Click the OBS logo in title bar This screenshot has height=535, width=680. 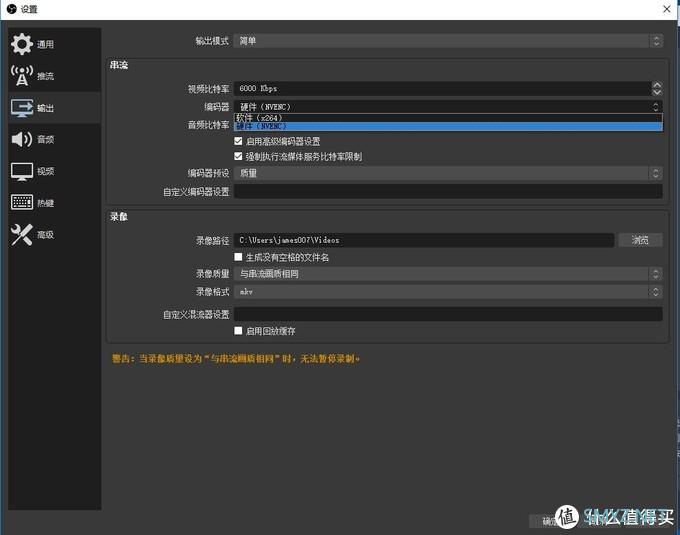click(x=11, y=9)
